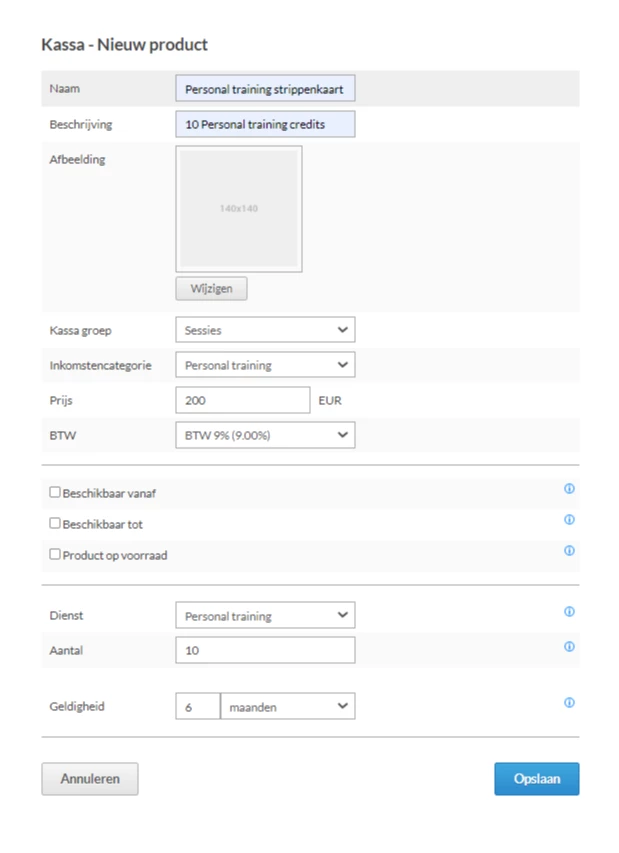
Task: Select the 140x140 image placeholder
Action: pyautogui.click(x=239, y=209)
